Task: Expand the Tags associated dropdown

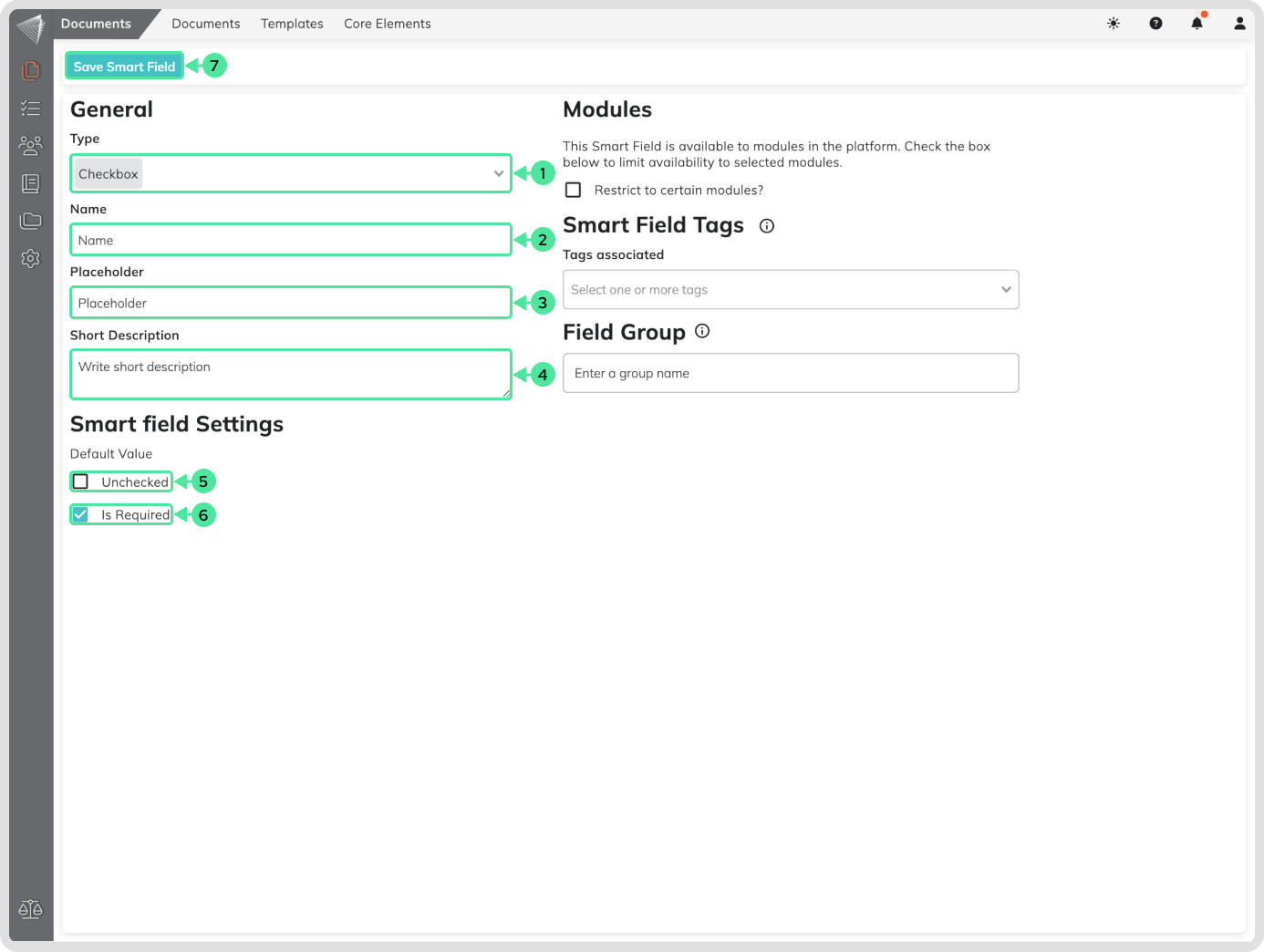Action: pos(790,290)
